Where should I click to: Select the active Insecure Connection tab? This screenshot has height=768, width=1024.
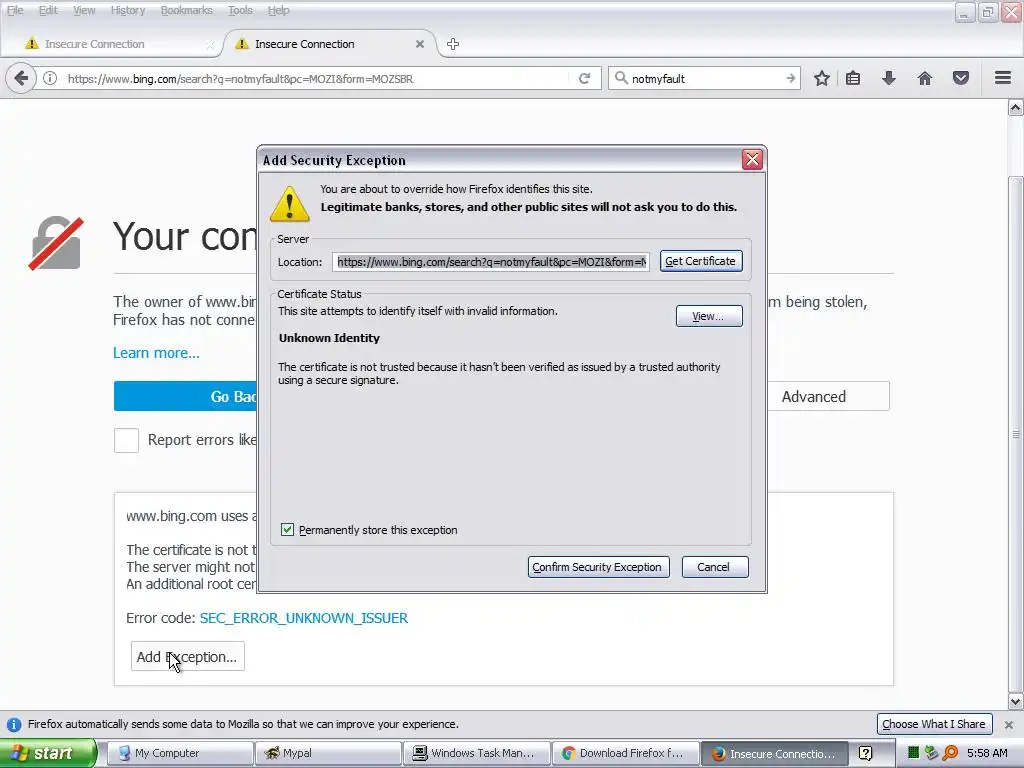click(330, 44)
